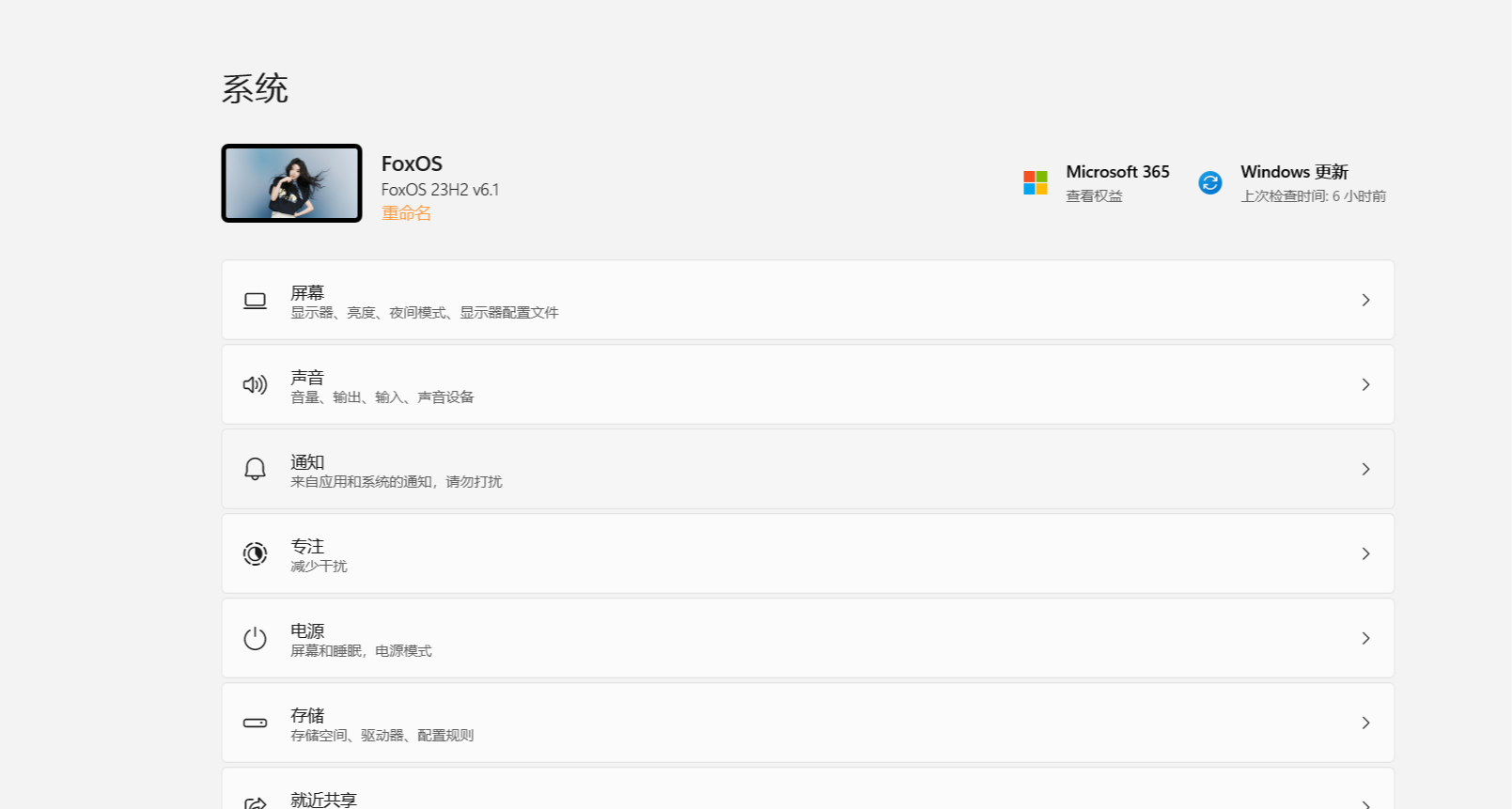
Task: Select the 就近共享 settings title
Action: point(323,800)
